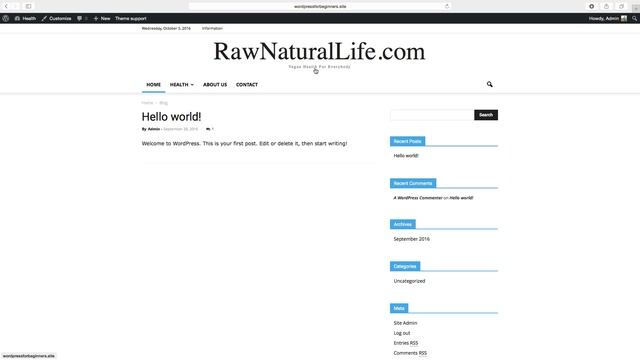This screenshot has height=360, width=640.
Task: Open the Customize theme option
Action: point(56,18)
